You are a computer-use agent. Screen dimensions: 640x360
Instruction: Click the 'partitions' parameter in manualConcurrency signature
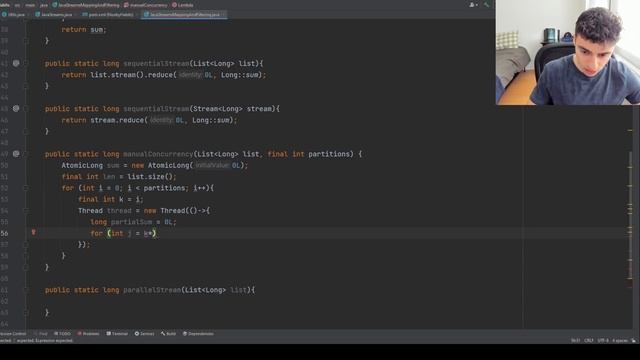pyautogui.click(x=329, y=154)
